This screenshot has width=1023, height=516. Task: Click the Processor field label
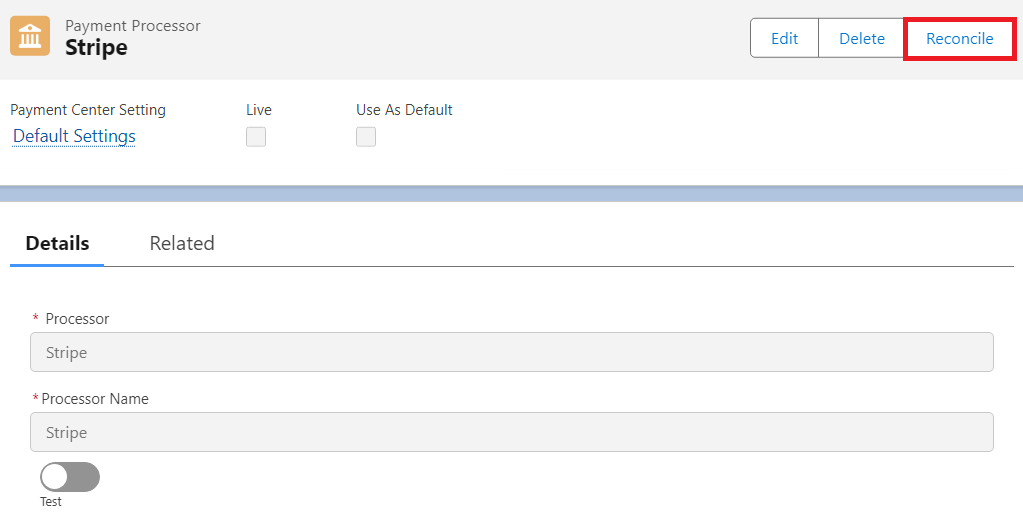tap(77, 319)
